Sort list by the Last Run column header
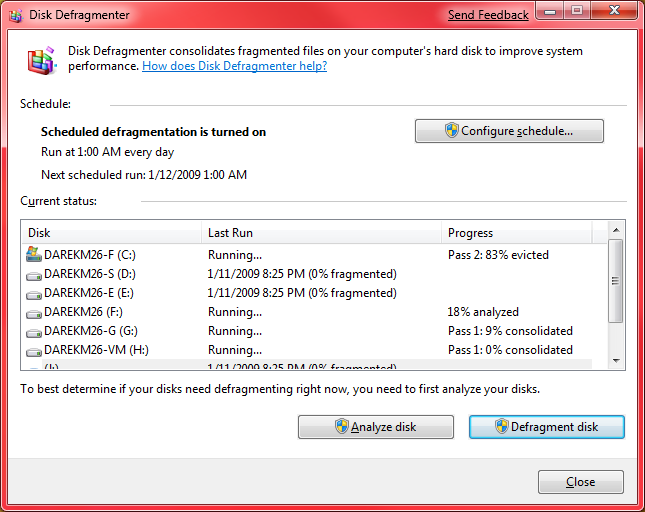Image resolution: width=645 pixels, height=512 pixels. pyautogui.click(x=321, y=233)
